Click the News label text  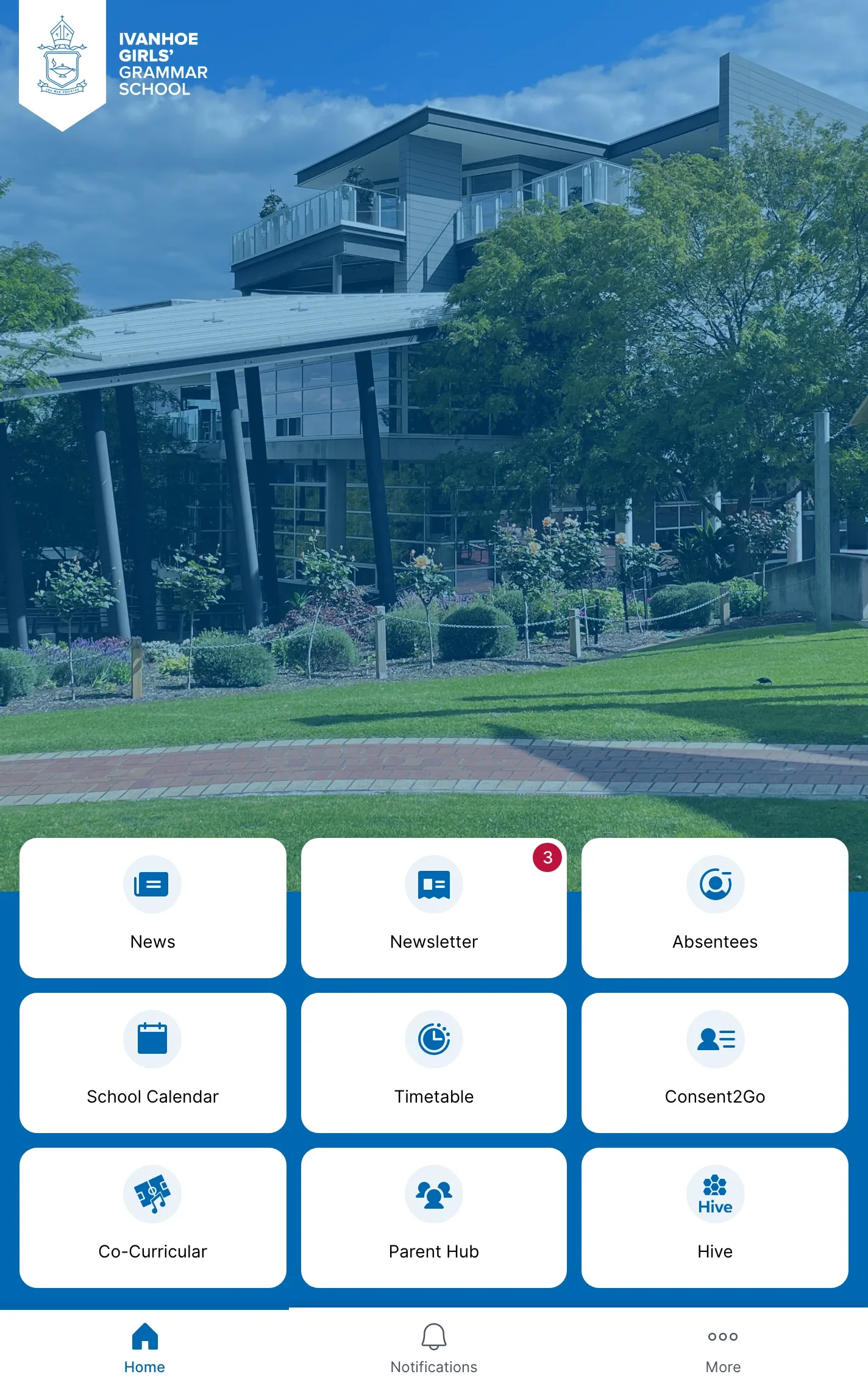point(152,942)
